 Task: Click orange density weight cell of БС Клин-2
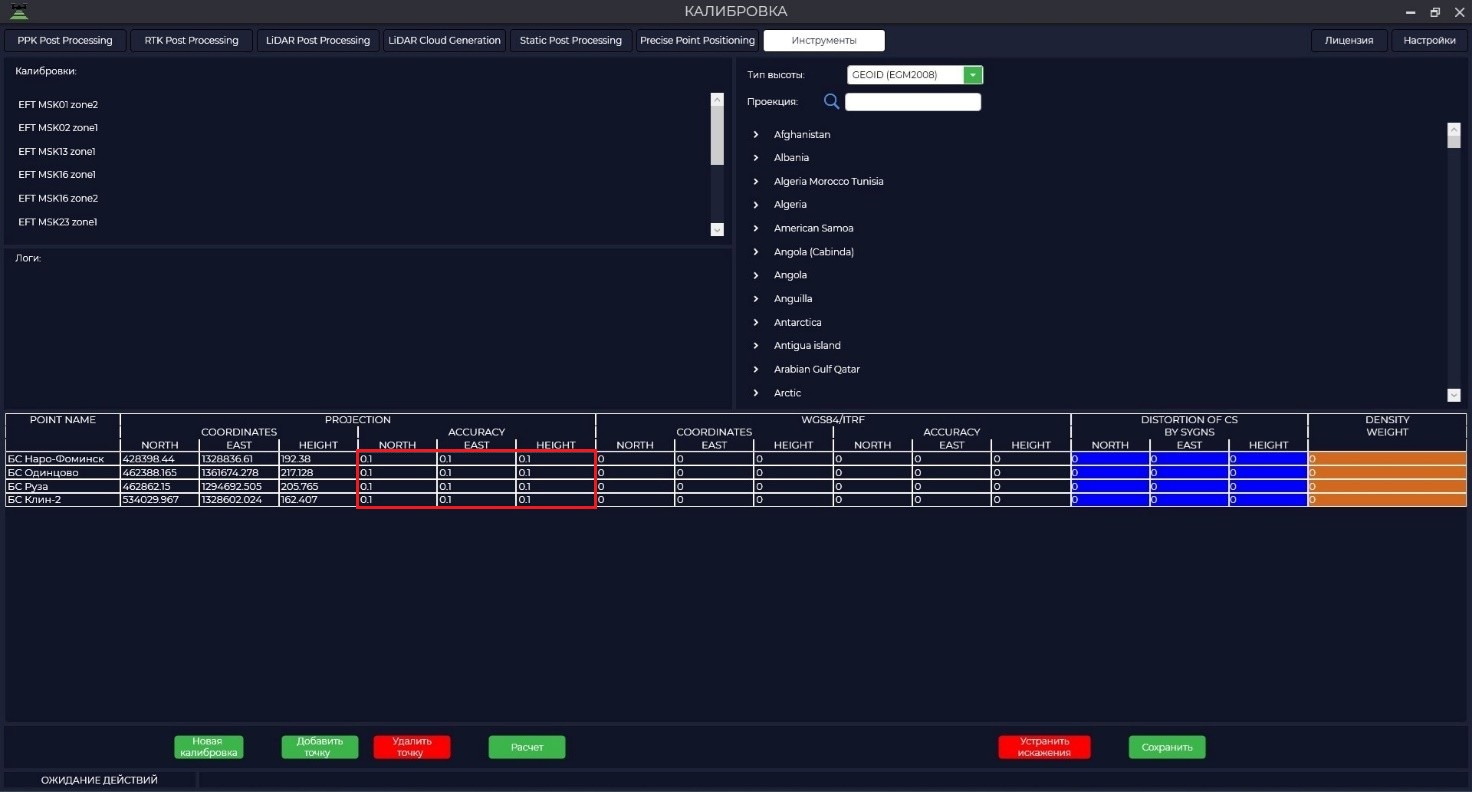(1387, 500)
